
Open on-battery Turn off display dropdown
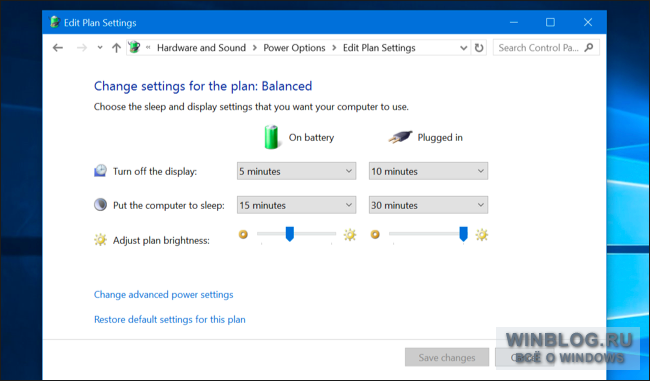pos(296,171)
